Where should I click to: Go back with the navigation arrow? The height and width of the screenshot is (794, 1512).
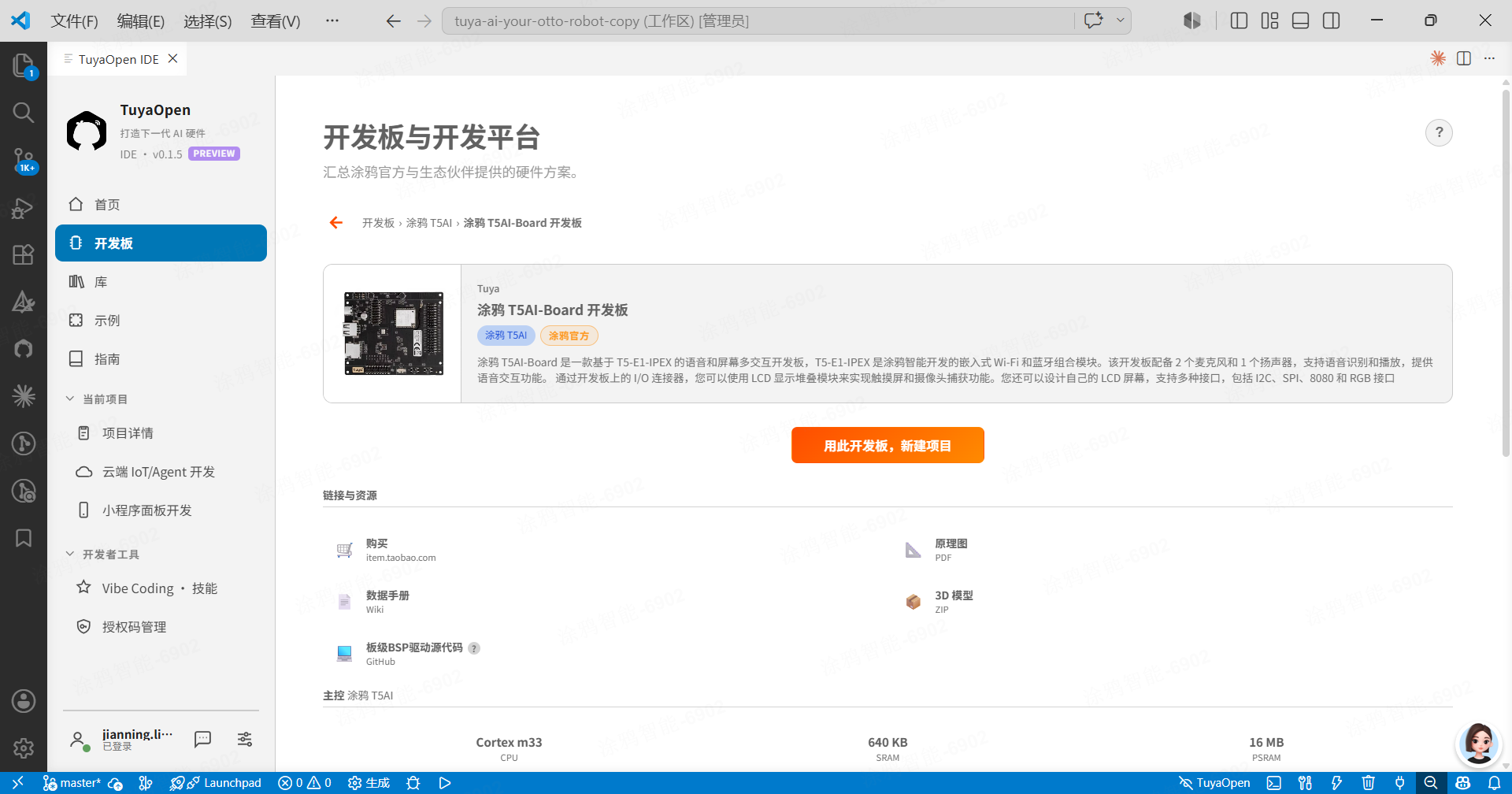pos(393,21)
